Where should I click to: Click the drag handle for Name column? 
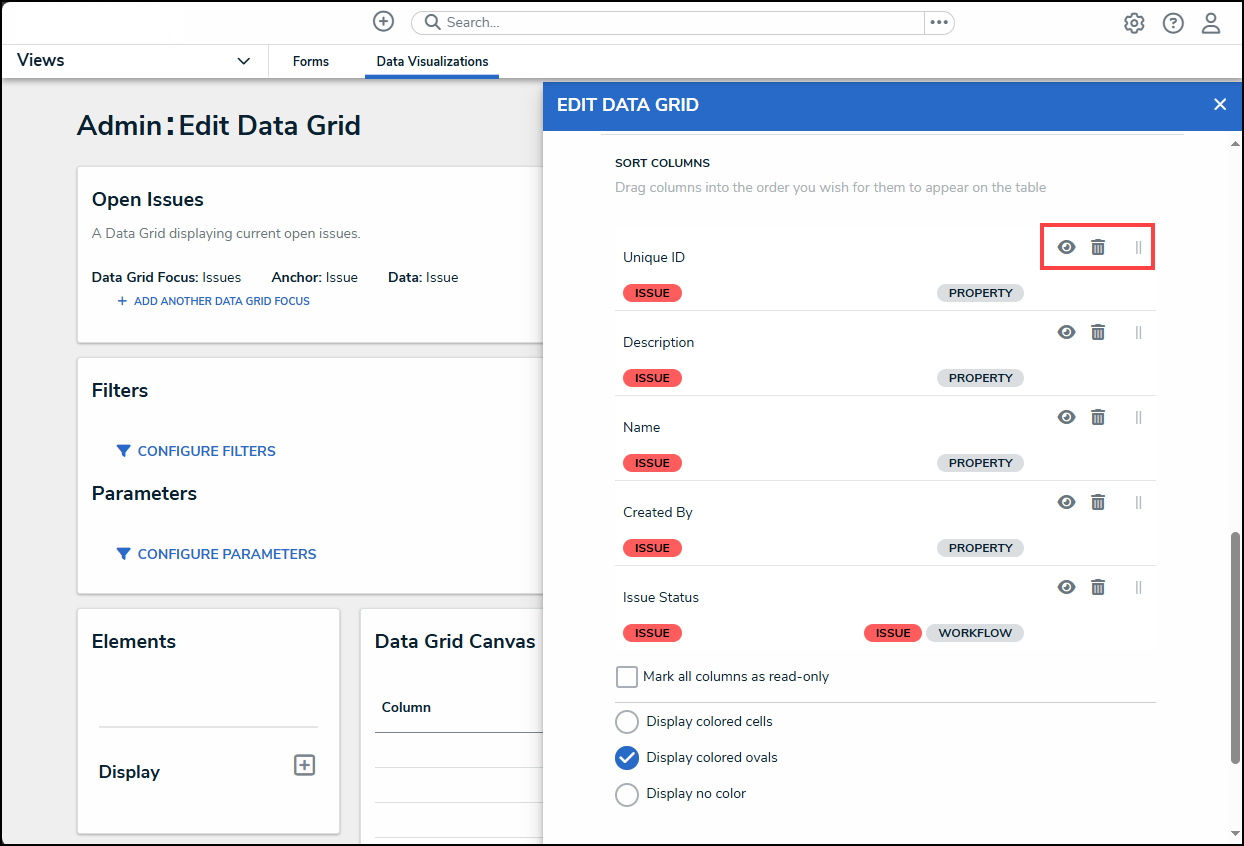[x=1138, y=417]
